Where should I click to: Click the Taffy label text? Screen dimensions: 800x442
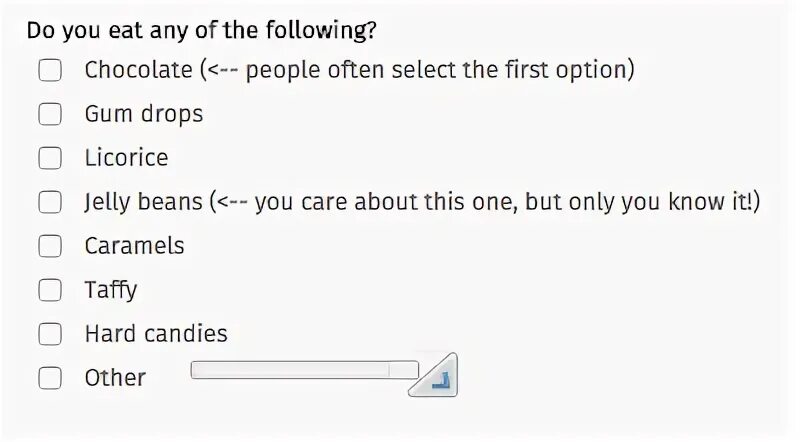(x=110, y=290)
